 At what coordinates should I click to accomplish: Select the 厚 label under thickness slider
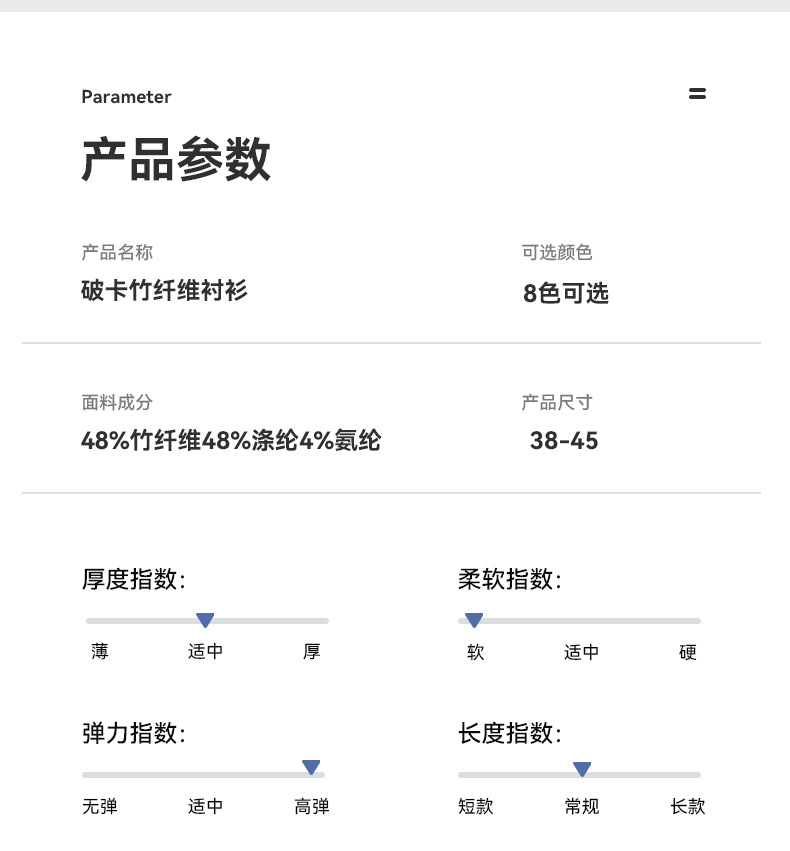point(311,651)
